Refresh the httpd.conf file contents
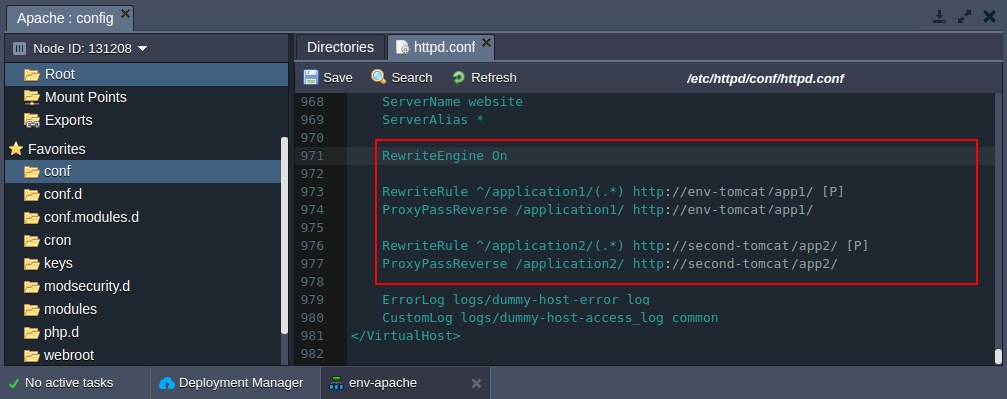 coord(484,78)
